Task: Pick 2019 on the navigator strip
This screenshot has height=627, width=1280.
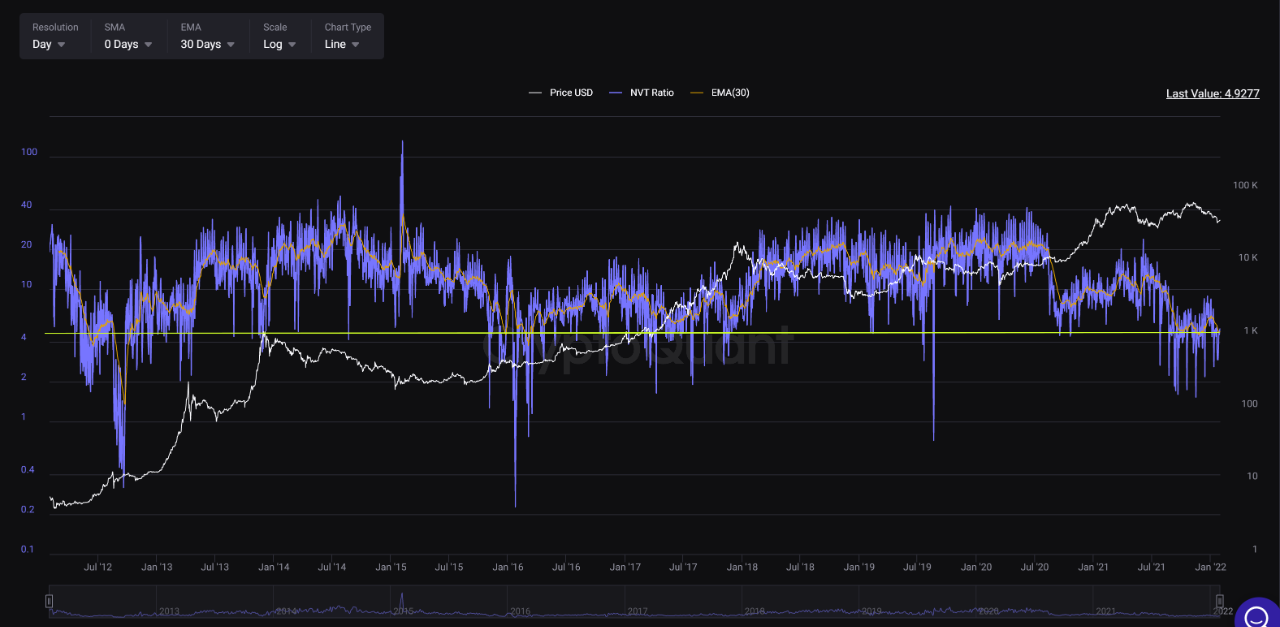Action: [x=871, y=611]
